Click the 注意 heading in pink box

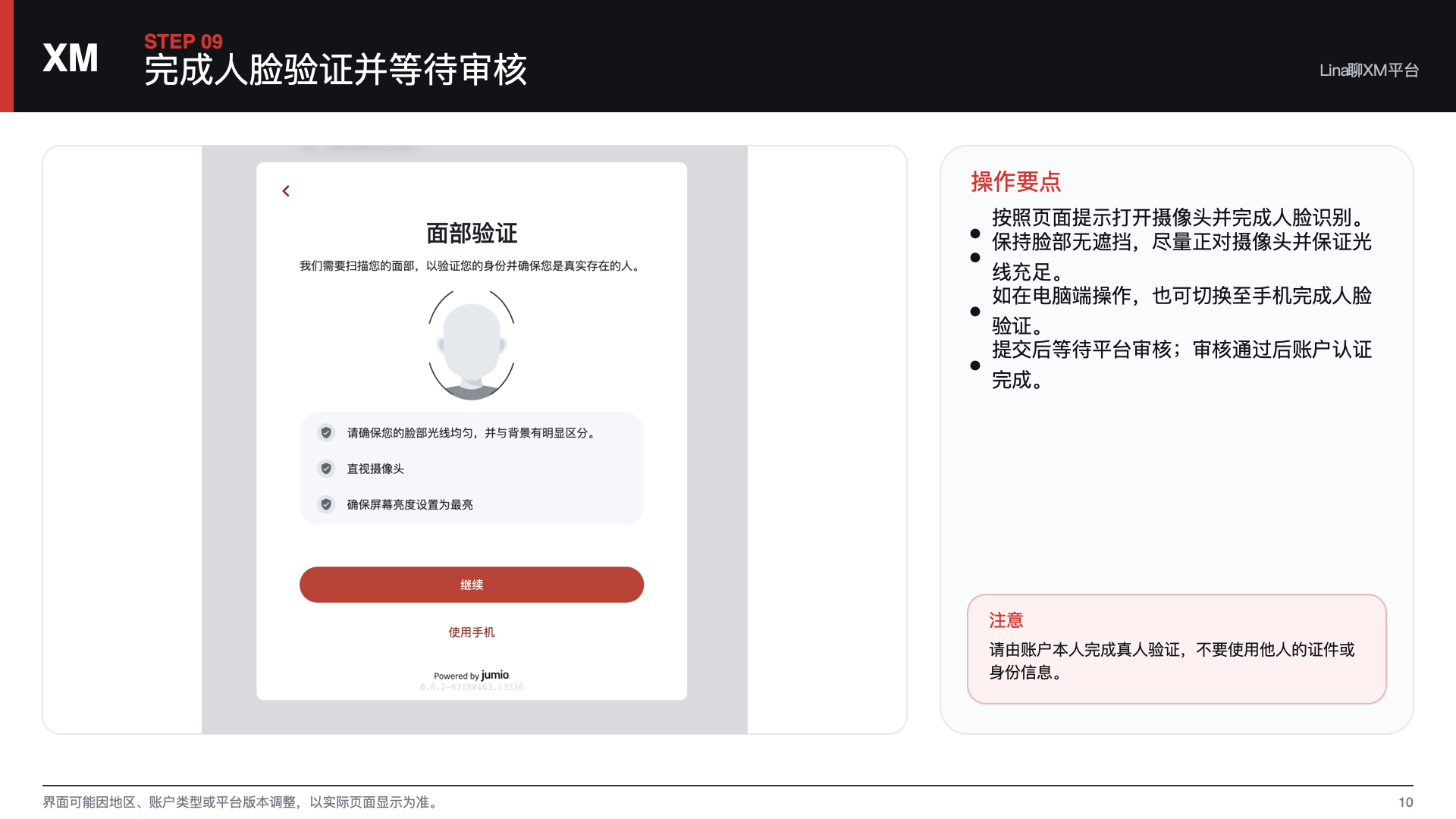1006,620
